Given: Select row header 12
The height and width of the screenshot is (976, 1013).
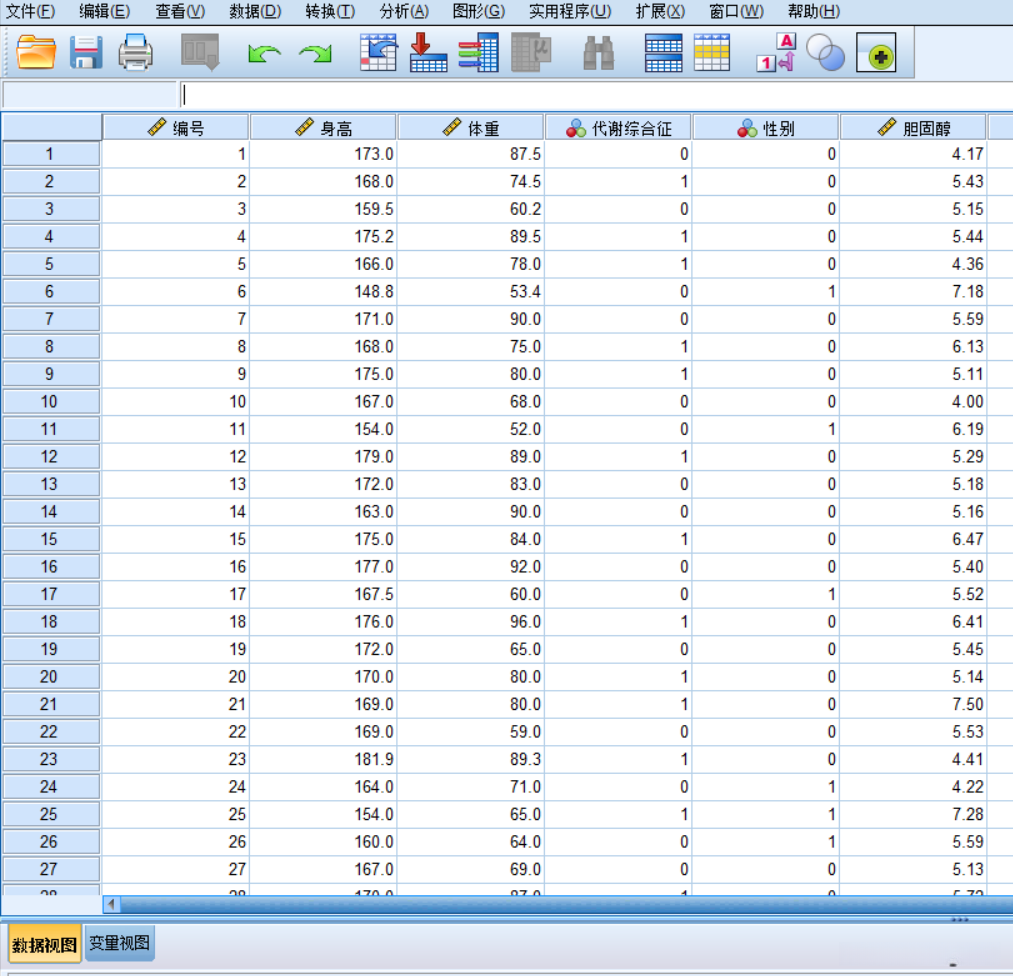Looking at the screenshot, I should coord(51,457).
